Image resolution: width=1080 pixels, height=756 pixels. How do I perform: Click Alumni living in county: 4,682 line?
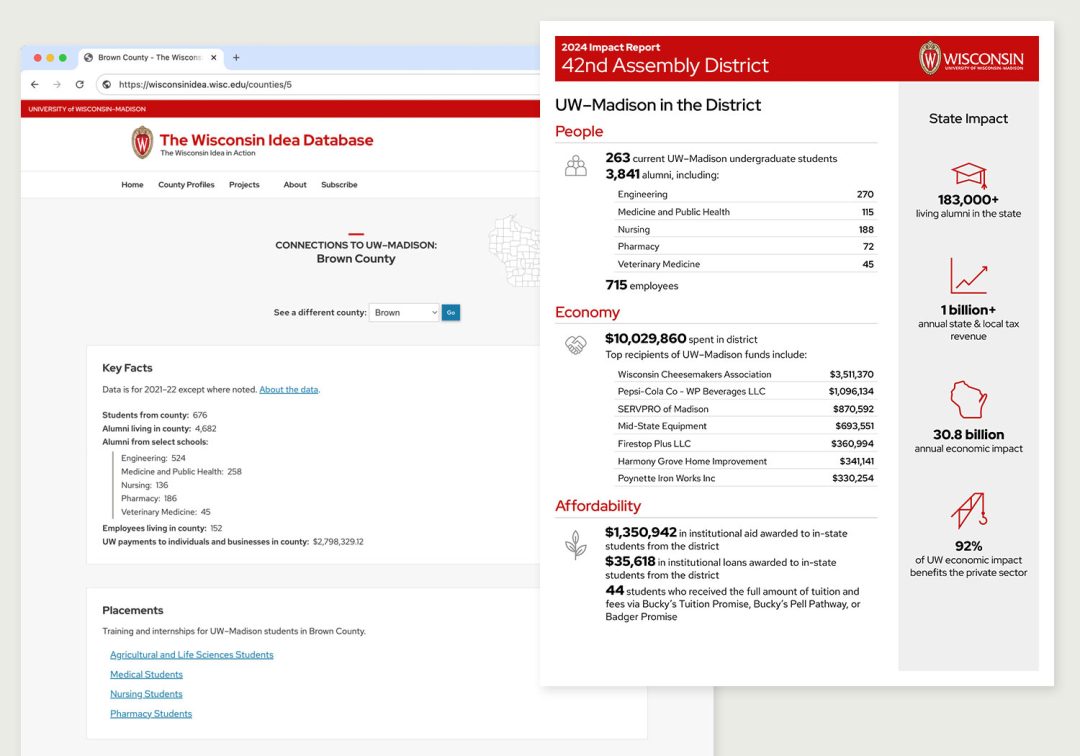(159, 428)
